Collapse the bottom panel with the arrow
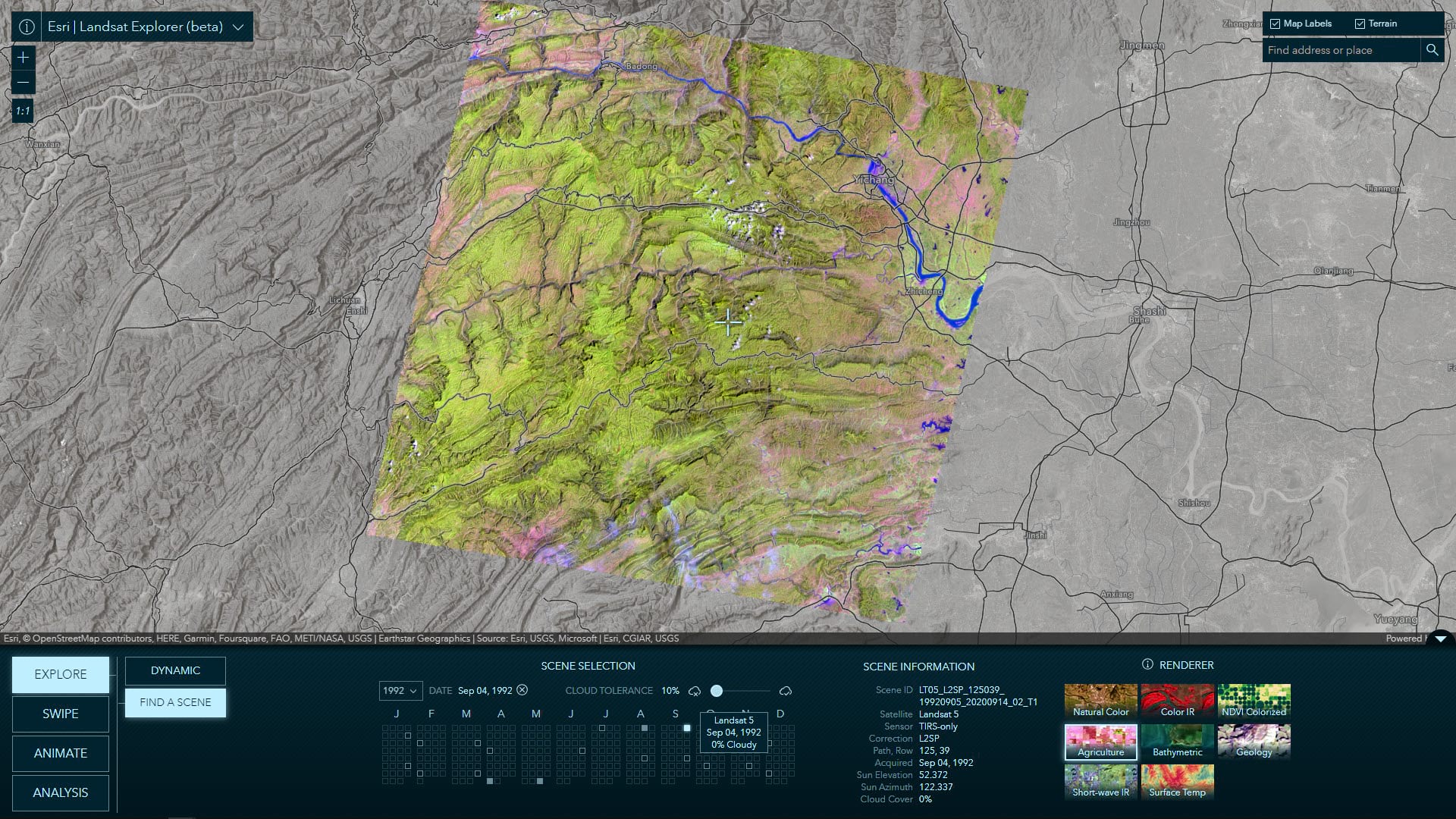Screen dimensions: 1456x819 [x=1440, y=639]
